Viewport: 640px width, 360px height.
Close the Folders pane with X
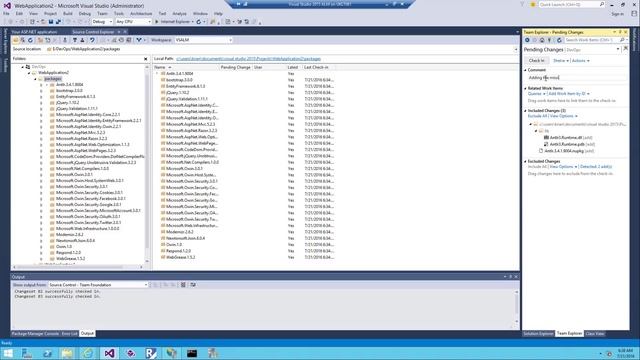146,59
